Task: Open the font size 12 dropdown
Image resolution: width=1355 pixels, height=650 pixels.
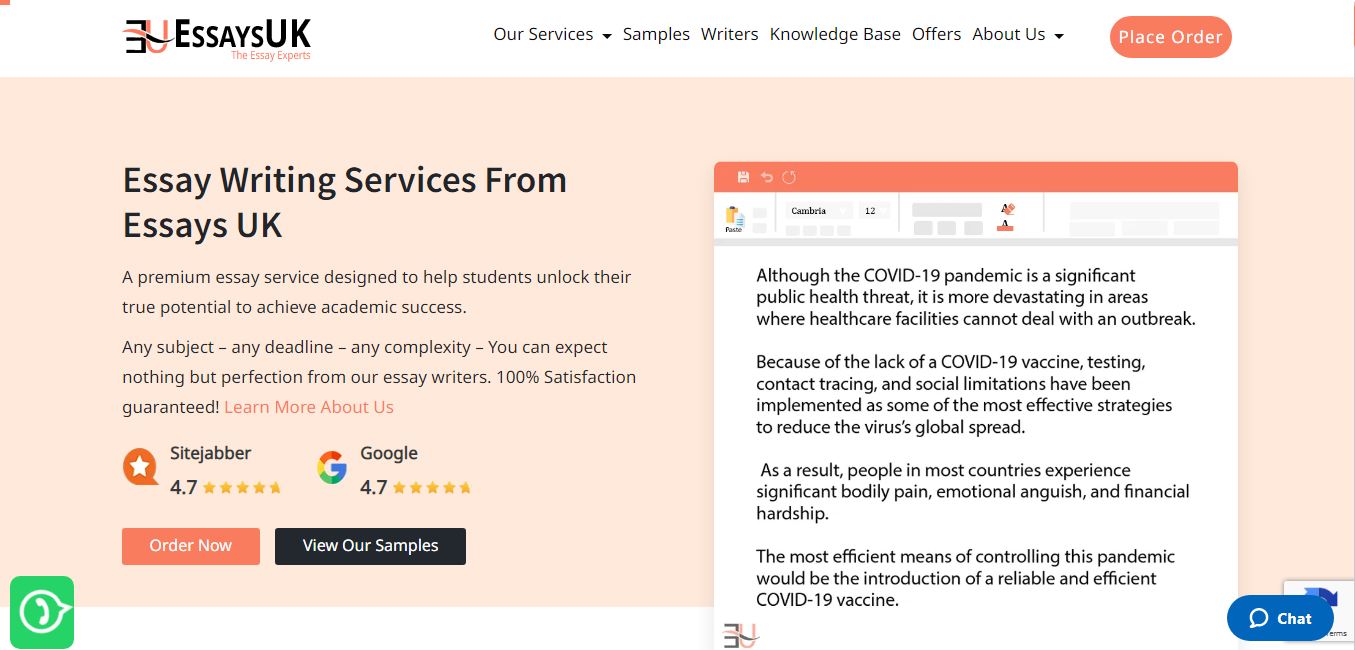Action: (x=874, y=211)
